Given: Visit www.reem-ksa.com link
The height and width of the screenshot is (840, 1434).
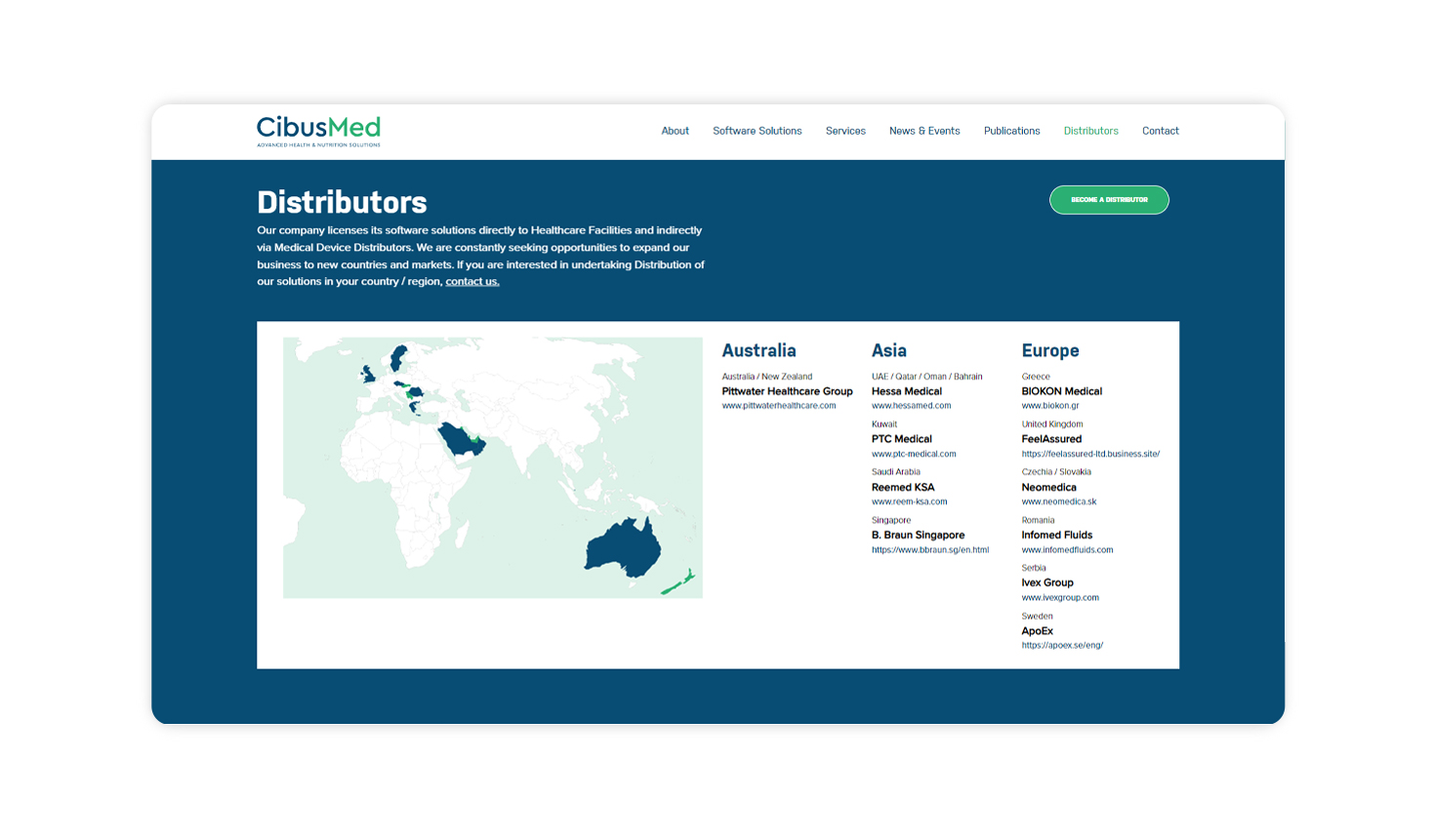Looking at the screenshot, I should [909, 501].
